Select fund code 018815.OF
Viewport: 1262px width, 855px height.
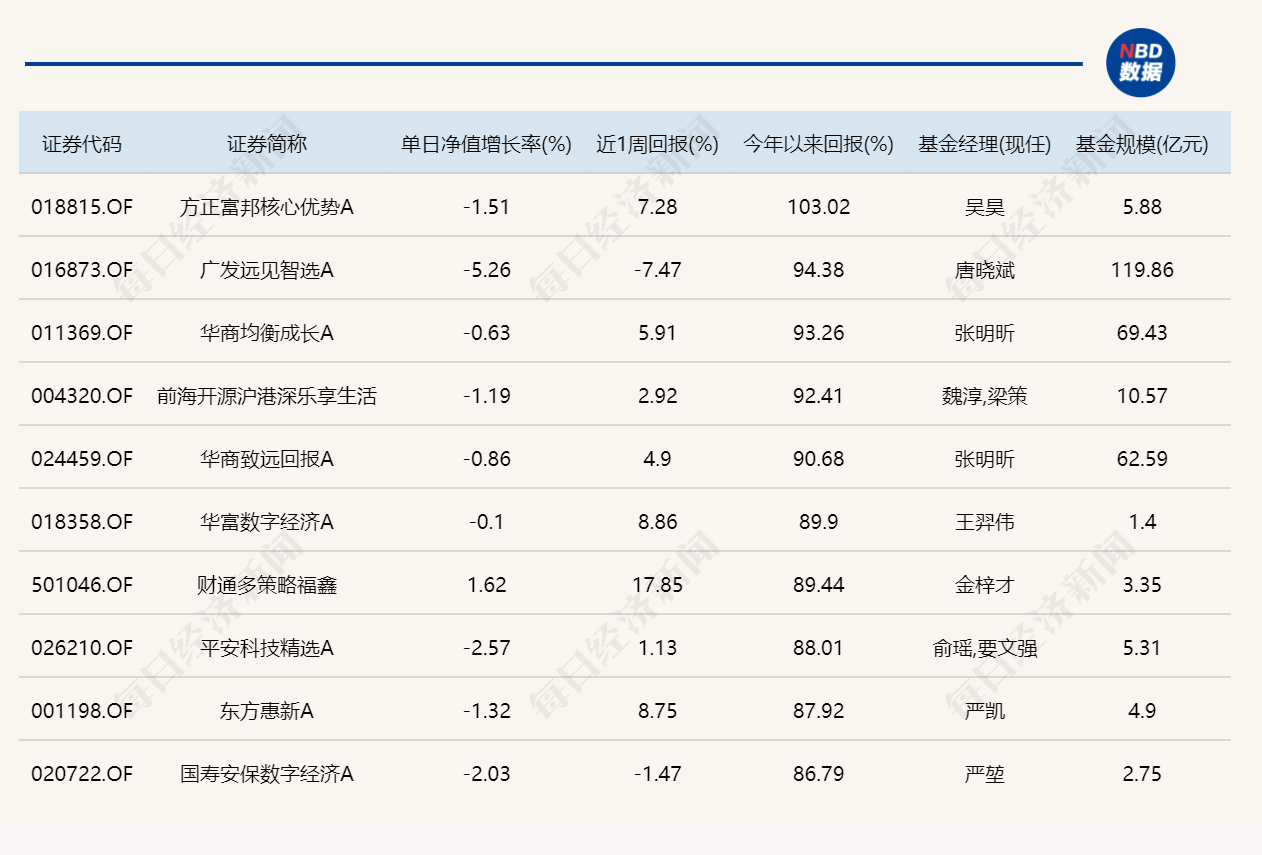82,207
